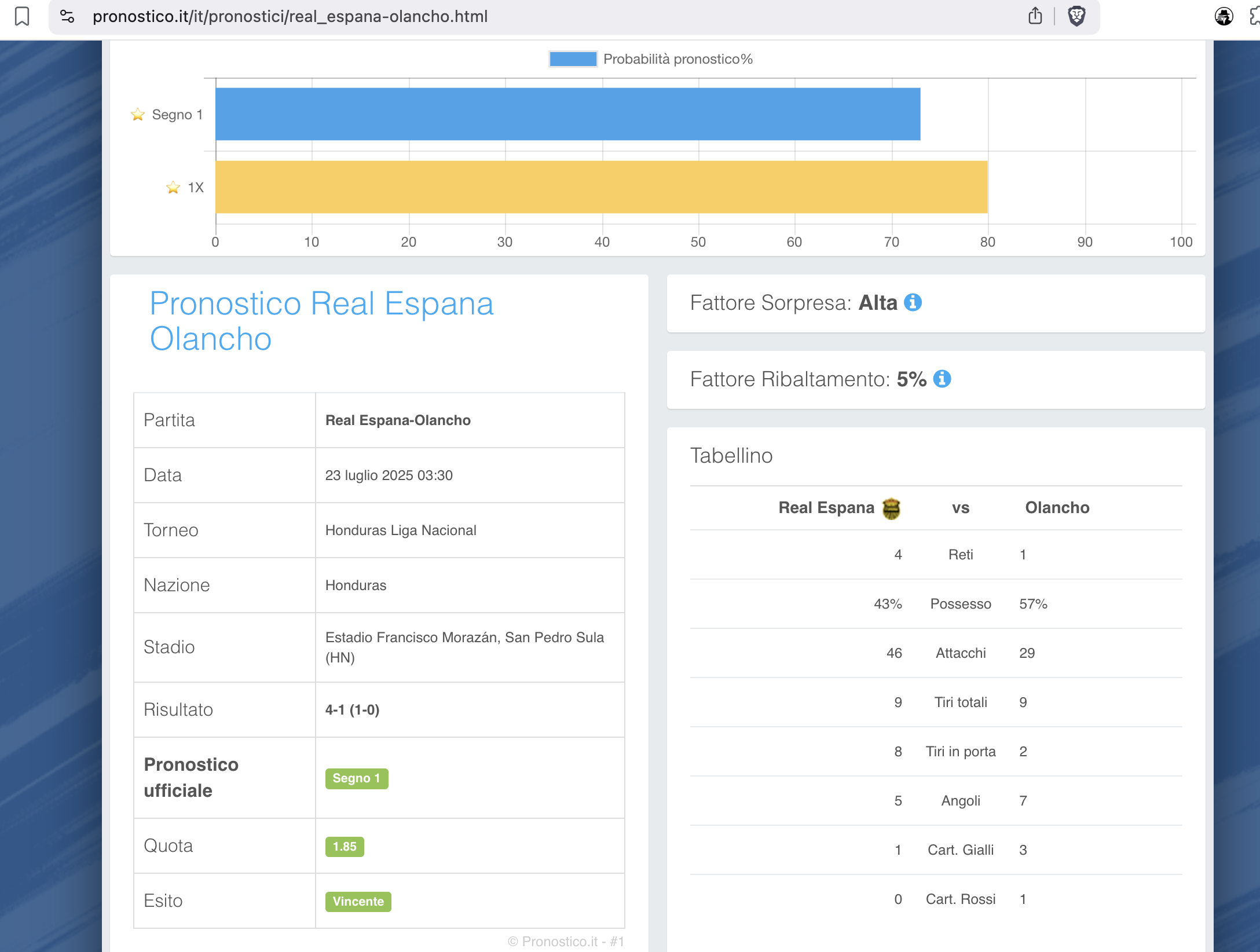The width and height of the screenshot is (1260, 952).
Task: Click the Pronostico ufficiale row label
Action: pos(191,778)
